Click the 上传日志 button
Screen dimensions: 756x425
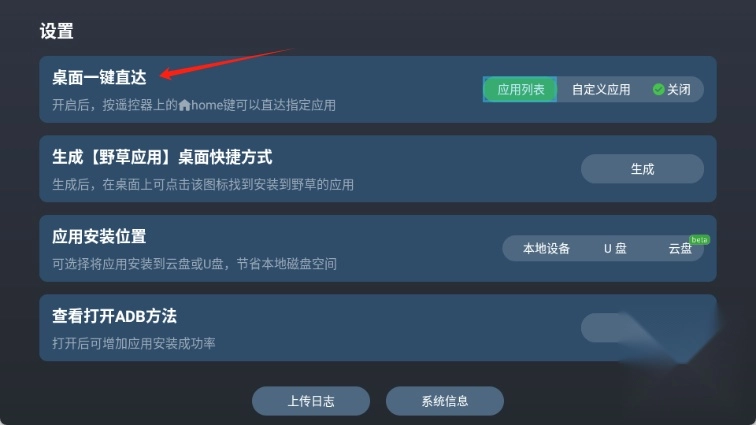click(x=311, y=401)
